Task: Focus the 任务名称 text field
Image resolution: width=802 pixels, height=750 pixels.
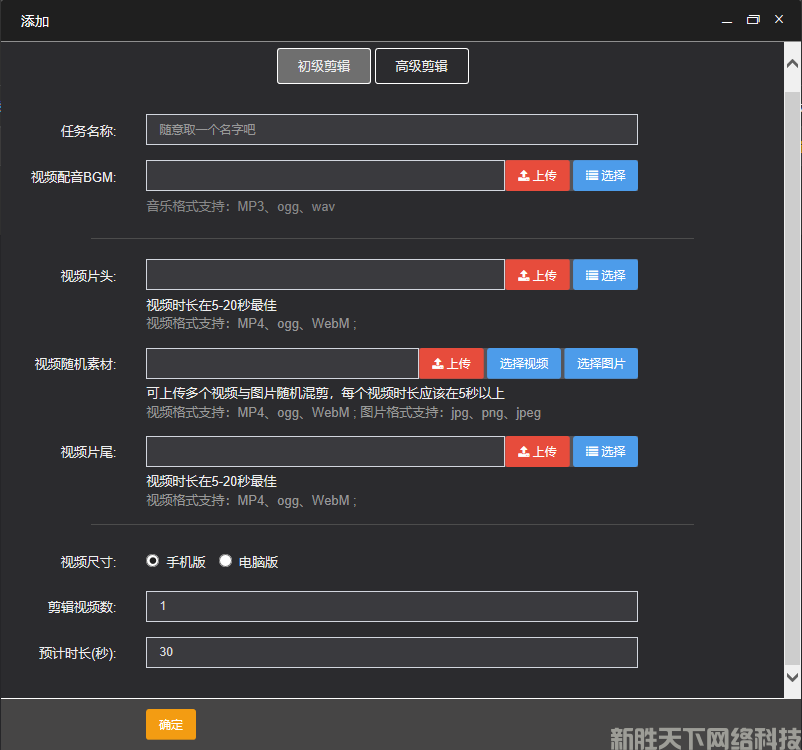Action: 391,129
